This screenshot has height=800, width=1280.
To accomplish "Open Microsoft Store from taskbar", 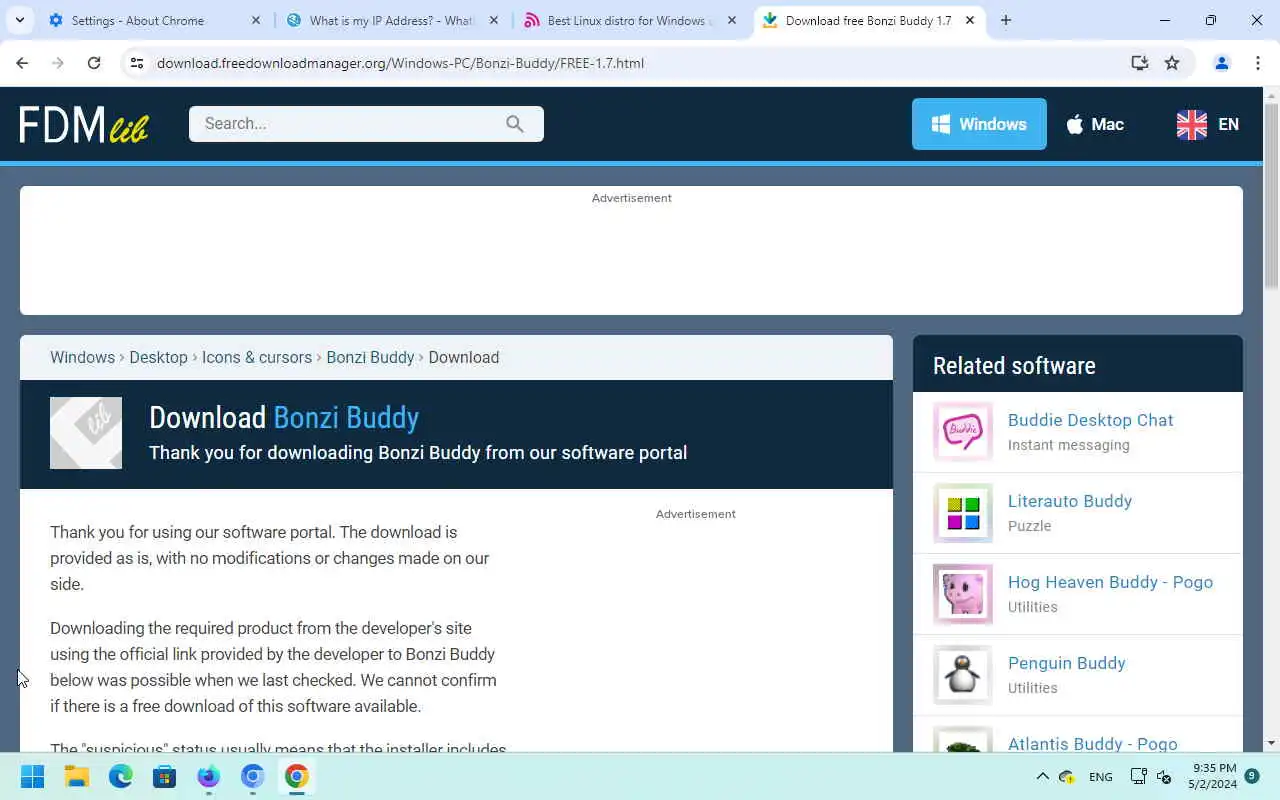I will pos(165,776).
